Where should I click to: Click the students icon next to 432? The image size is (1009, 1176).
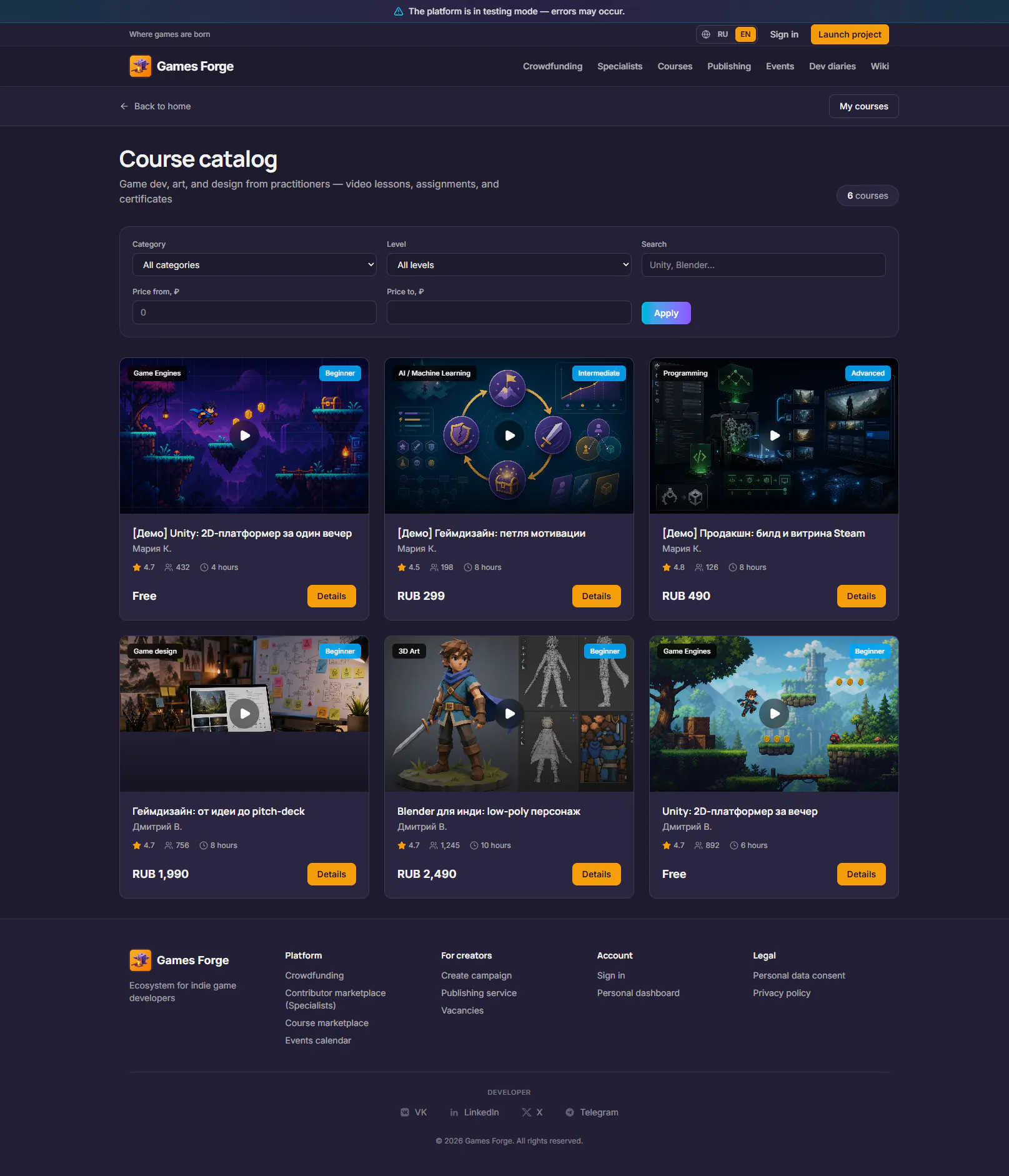169,567
